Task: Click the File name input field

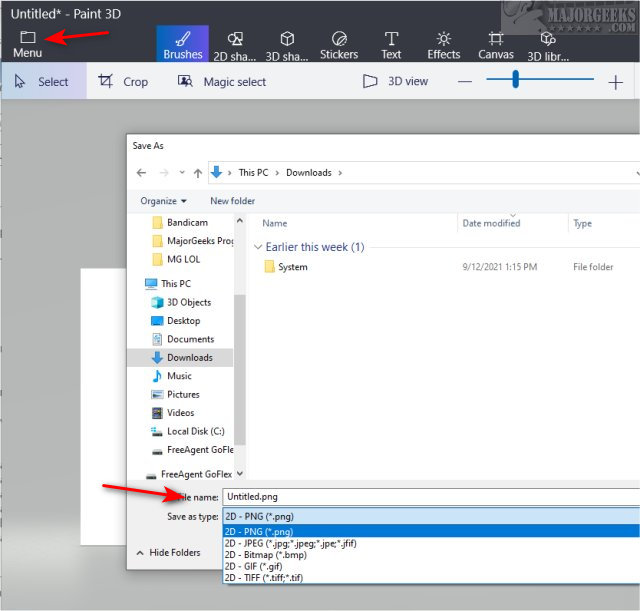Action: 431,497
